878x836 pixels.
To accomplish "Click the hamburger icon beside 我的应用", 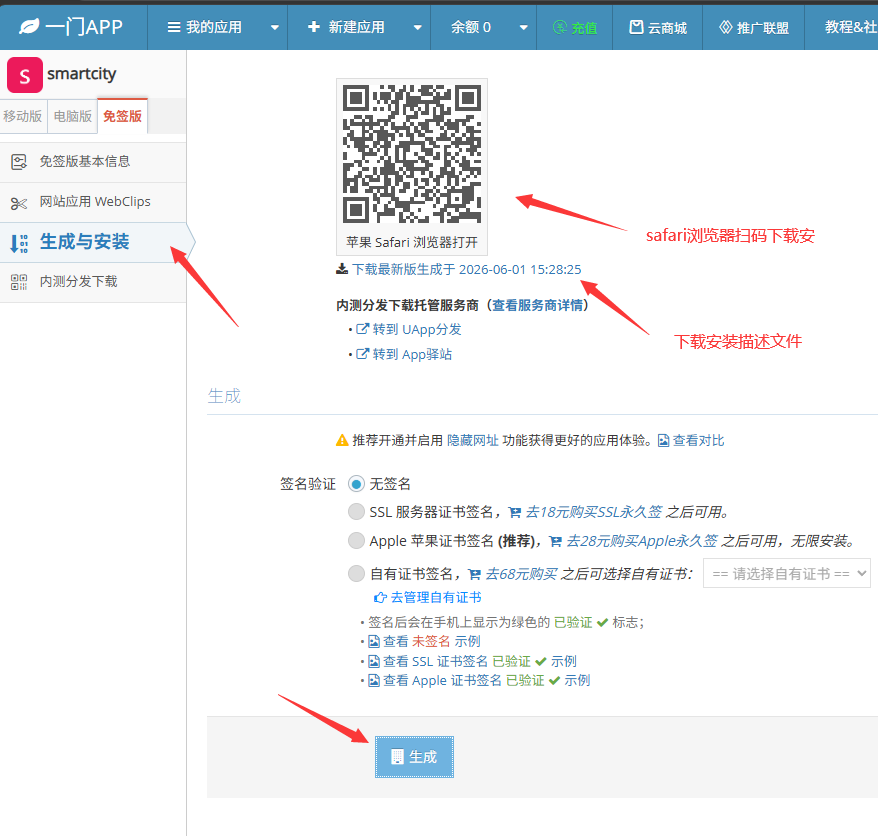I will [174, 27].
